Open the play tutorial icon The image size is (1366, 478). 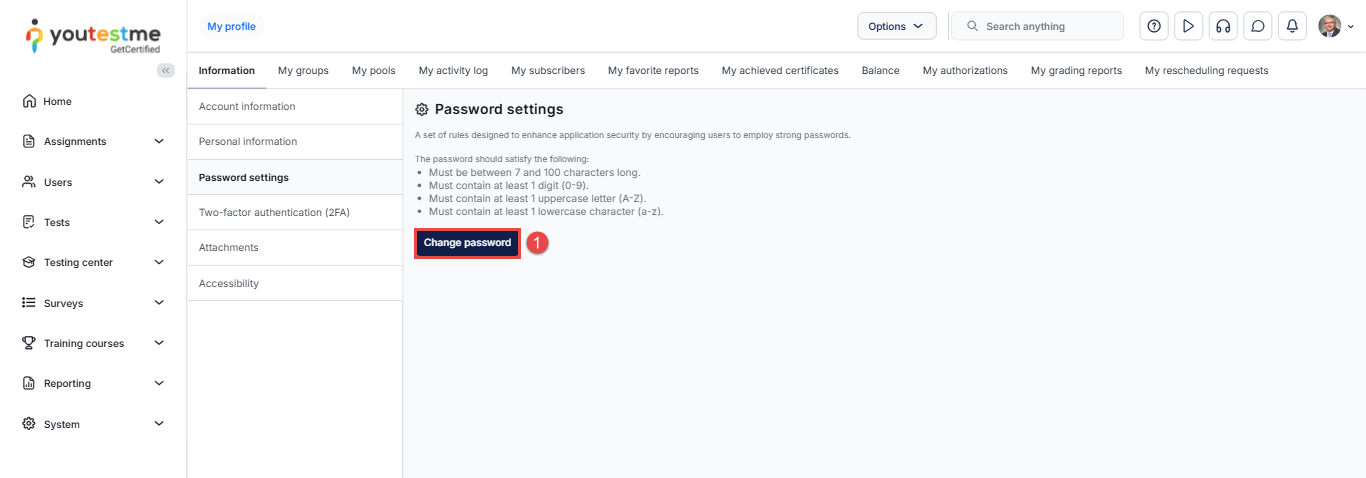point(1188,26)
